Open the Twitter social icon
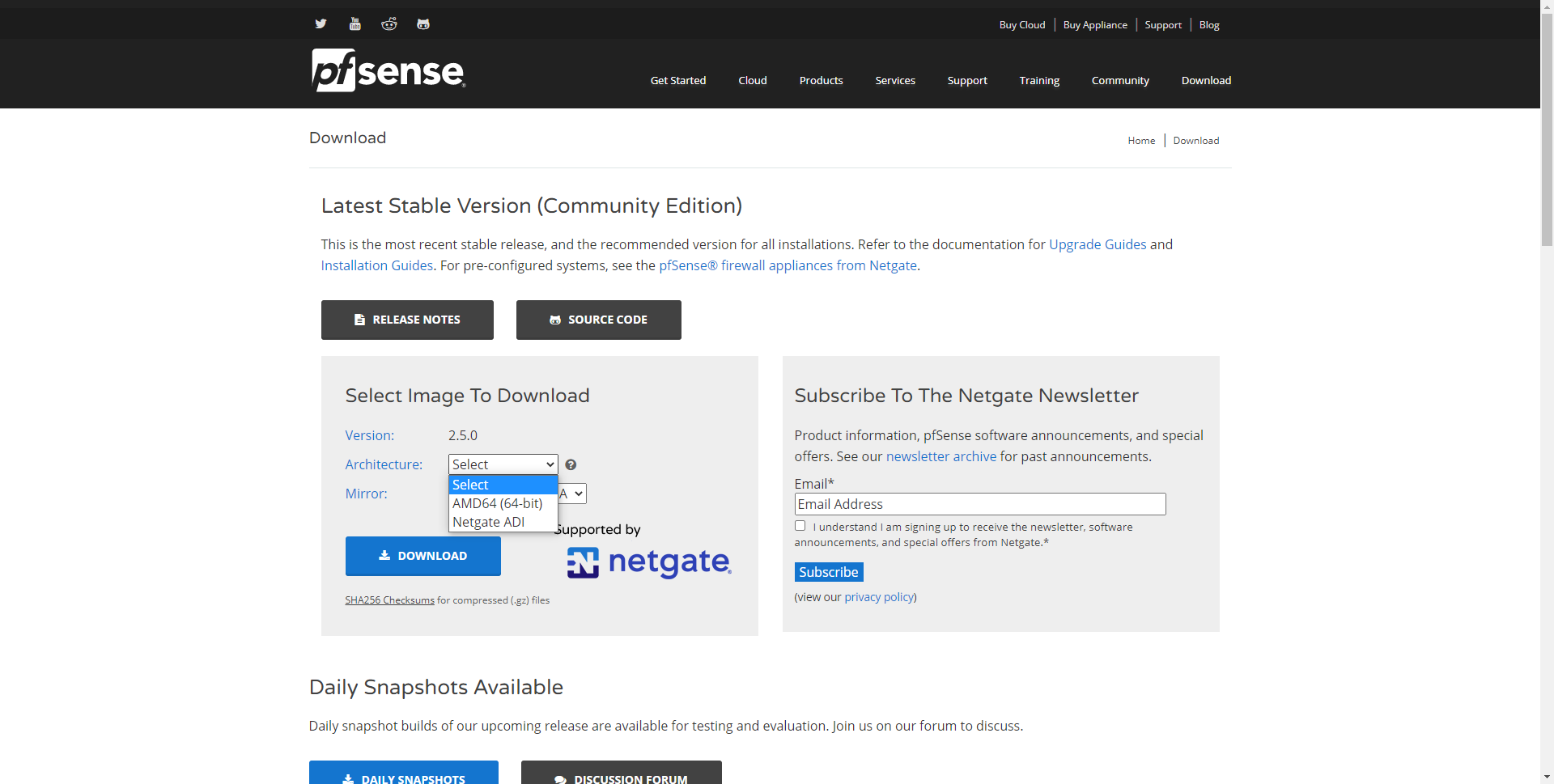The width and height of the screenshot is (1554, 784). (321, 23)
